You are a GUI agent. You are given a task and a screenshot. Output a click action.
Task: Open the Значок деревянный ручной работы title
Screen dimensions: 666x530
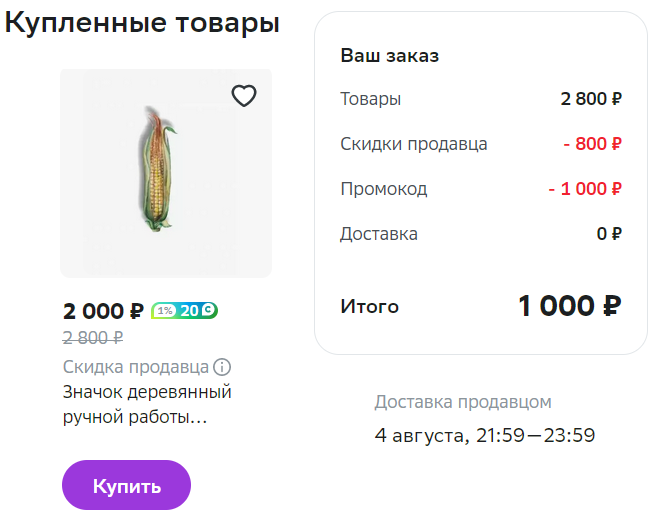147,404
